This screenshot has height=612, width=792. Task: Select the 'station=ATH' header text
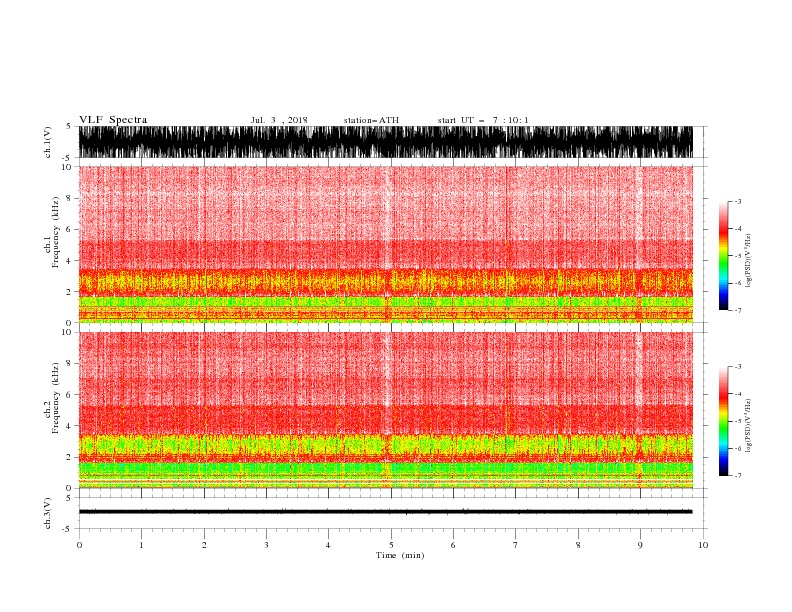click(x=371, y=120)
